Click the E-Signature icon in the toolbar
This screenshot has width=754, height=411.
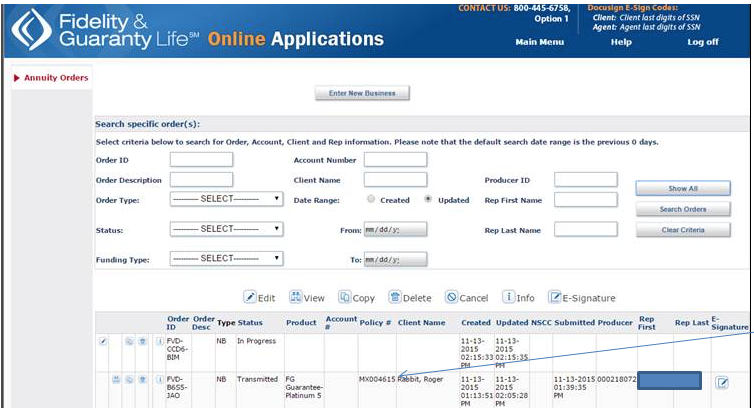(x=556, y=297)
